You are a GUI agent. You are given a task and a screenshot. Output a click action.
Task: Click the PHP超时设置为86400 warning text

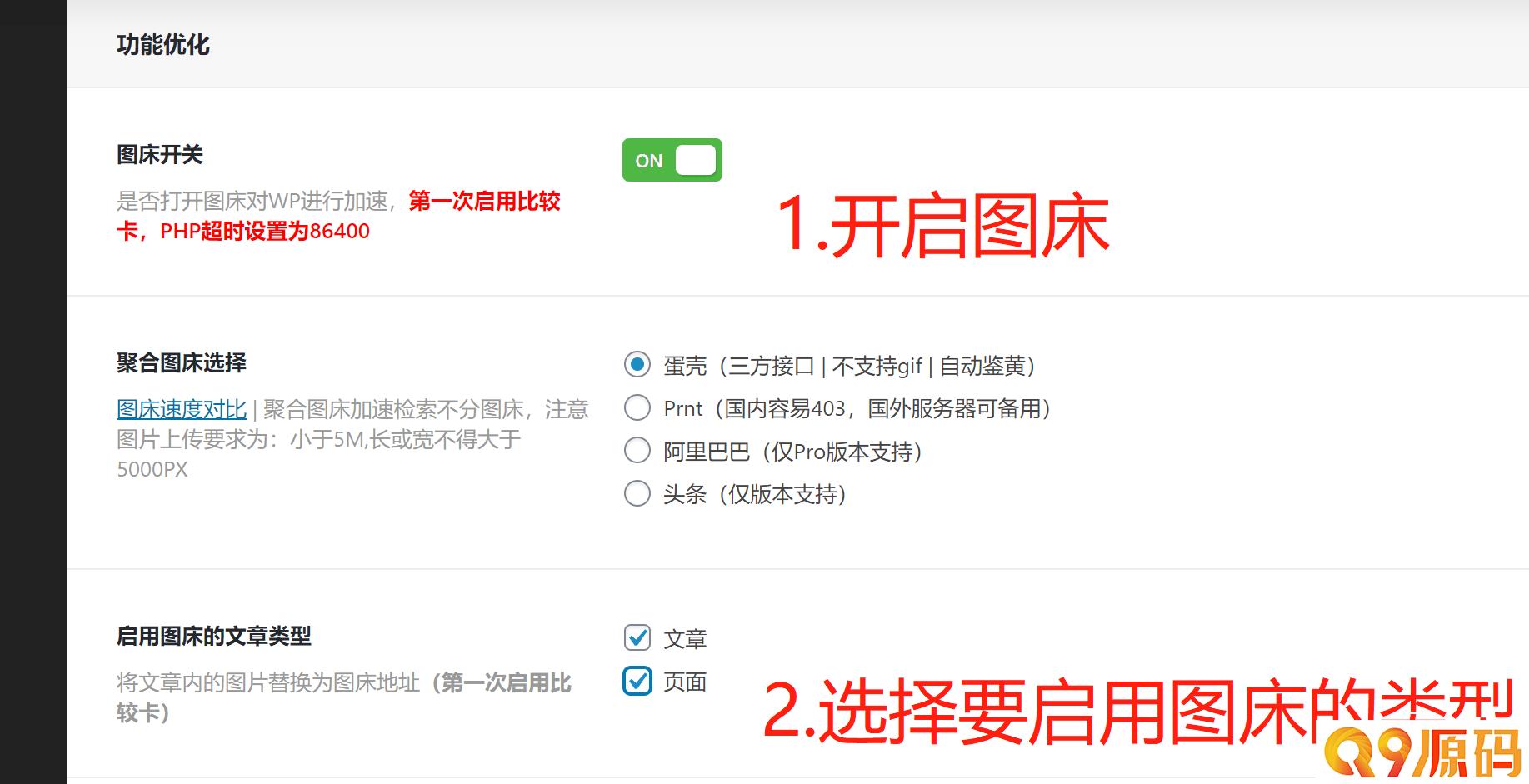[265, 231]
